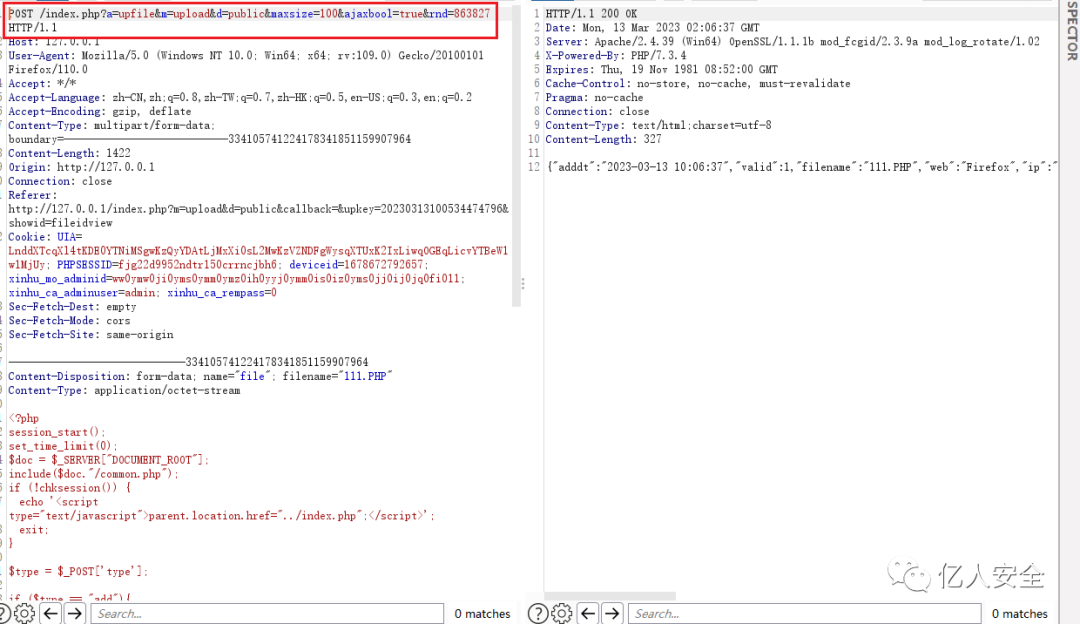Click the Sec-Fetch-Mode: cors header
The width and height of the screenshot is (1080, 624).
(69, 320)
